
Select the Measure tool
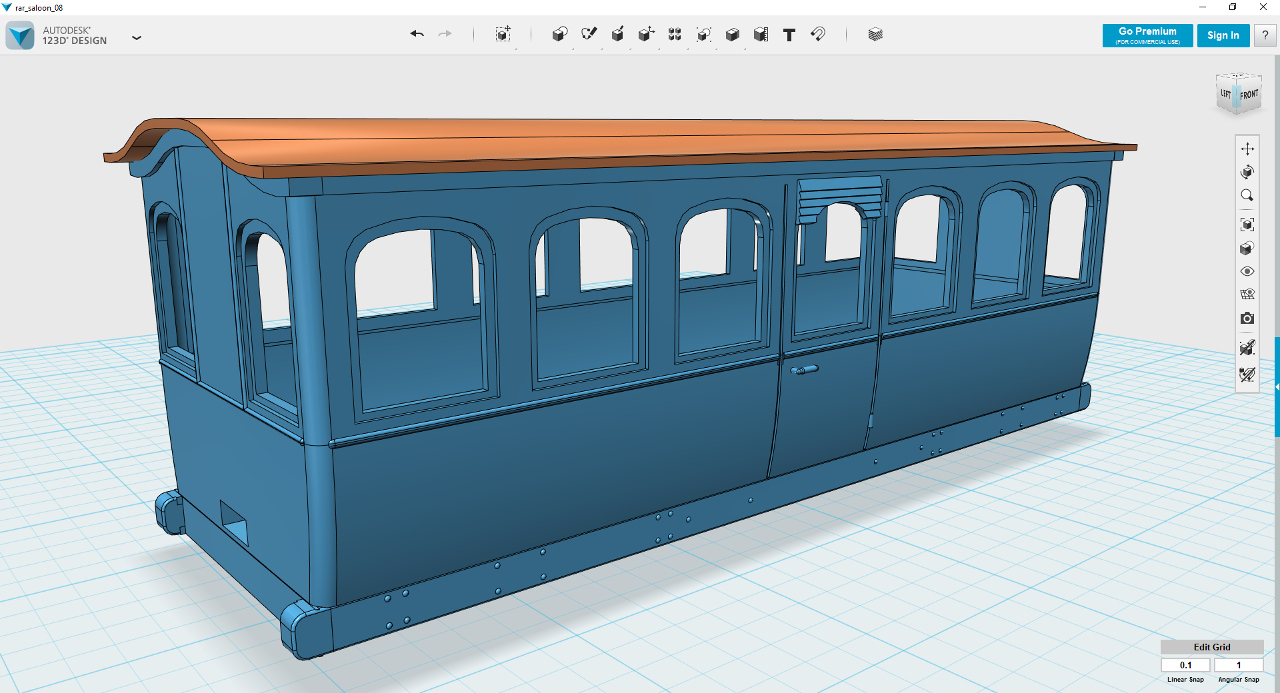click(761, 34)
